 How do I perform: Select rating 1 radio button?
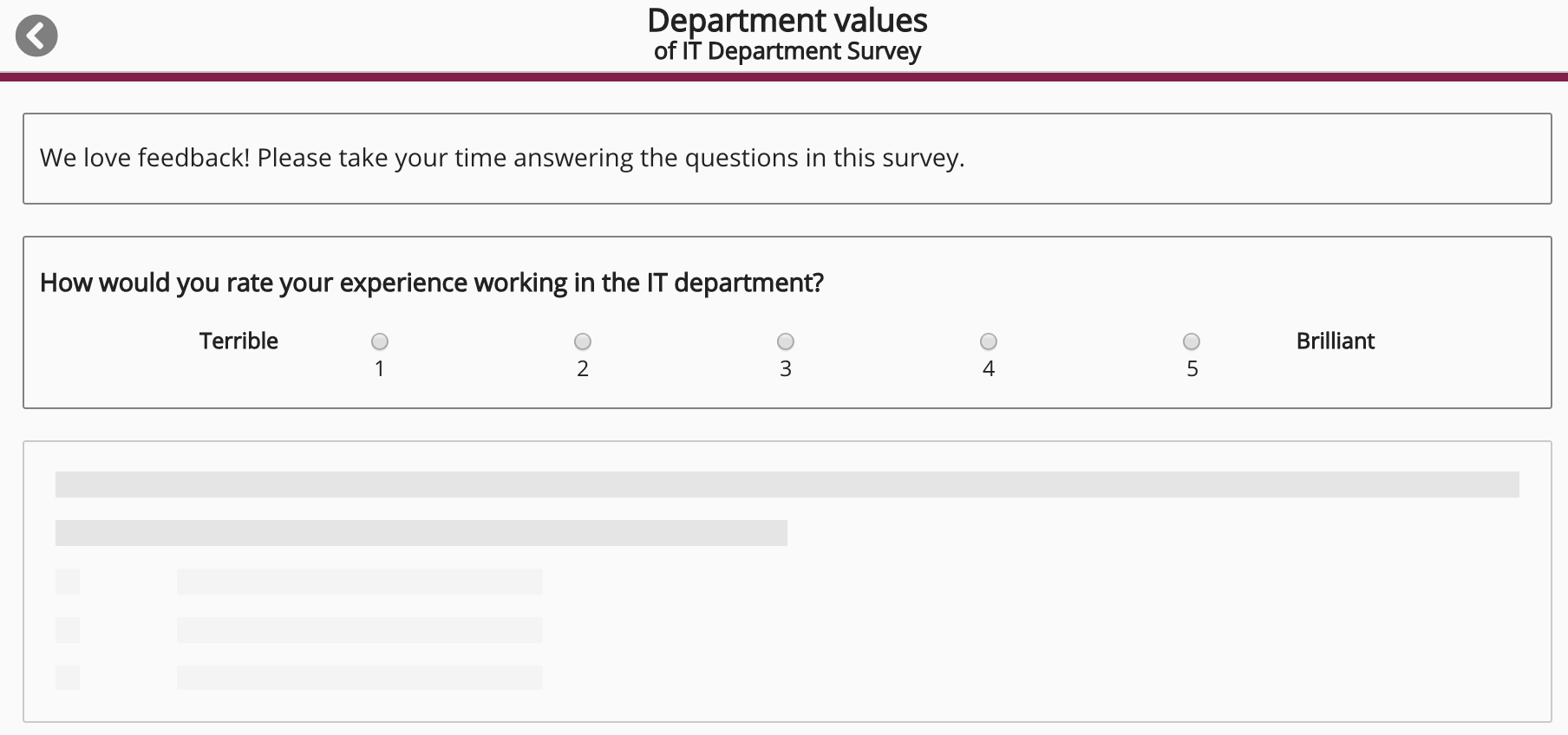[380, 341]
